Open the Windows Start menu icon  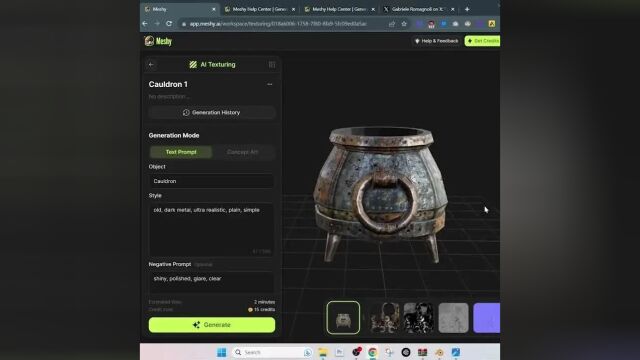pos(221,352)
